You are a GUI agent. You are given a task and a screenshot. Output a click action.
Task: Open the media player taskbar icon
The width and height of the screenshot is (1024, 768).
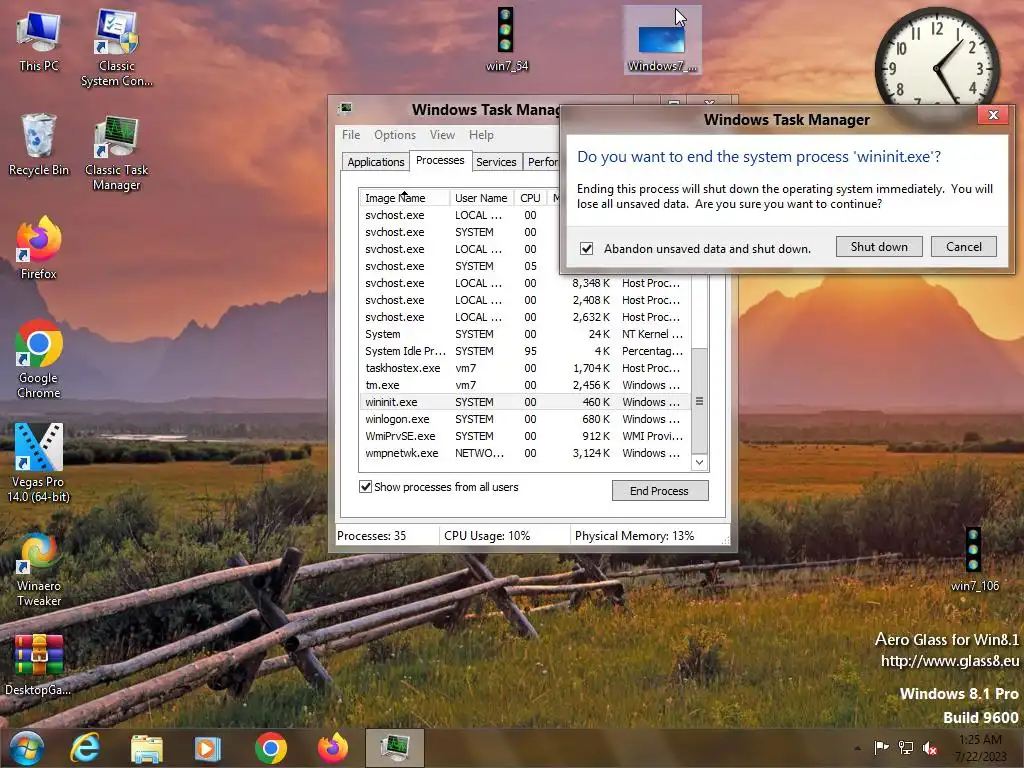208,748
